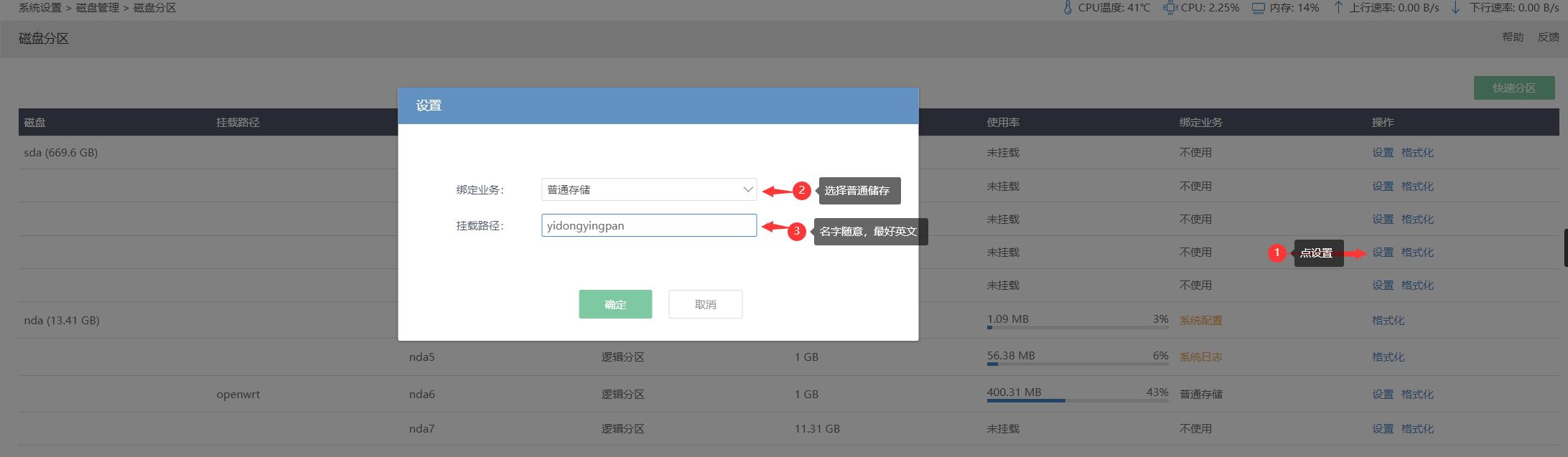Click the download speed down-arrow icon
This screenshot has width=1568, height=457.
click(1455, 8)
